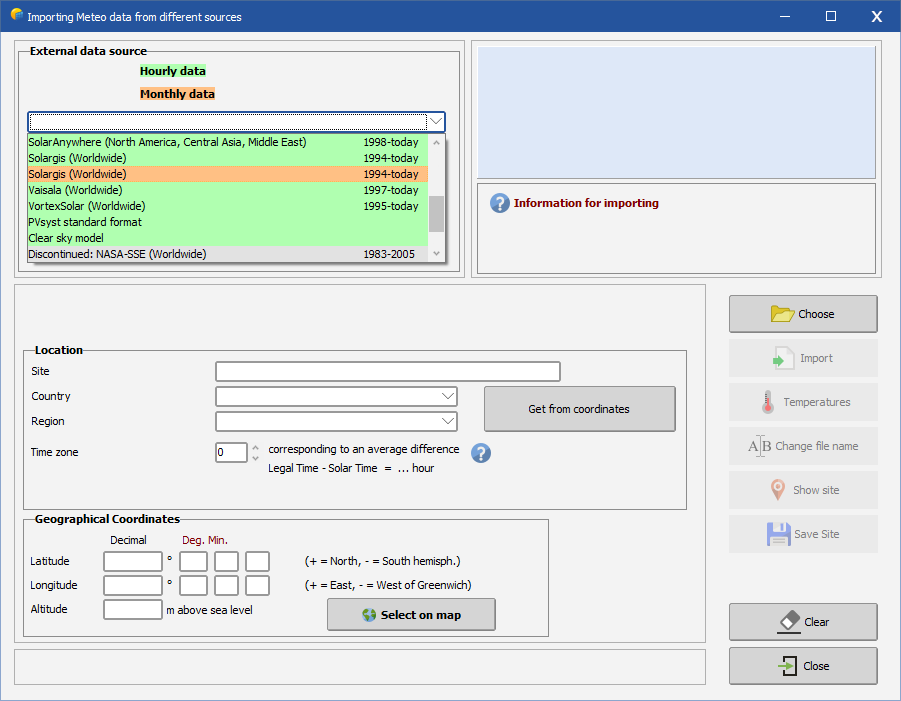Expand the Region dropdown
The width and height of the screenshot is (901, 701).
(x=448, y=421)
